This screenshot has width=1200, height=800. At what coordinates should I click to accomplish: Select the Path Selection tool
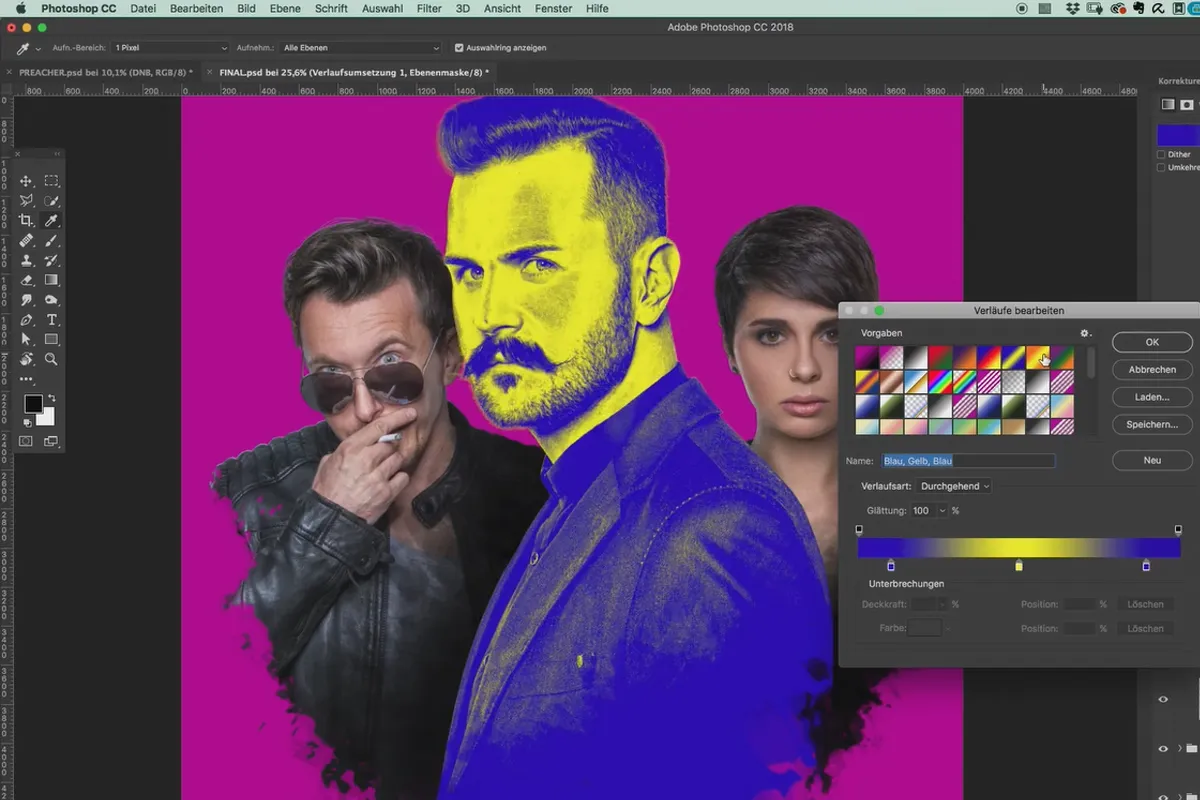tap(26, 340)
